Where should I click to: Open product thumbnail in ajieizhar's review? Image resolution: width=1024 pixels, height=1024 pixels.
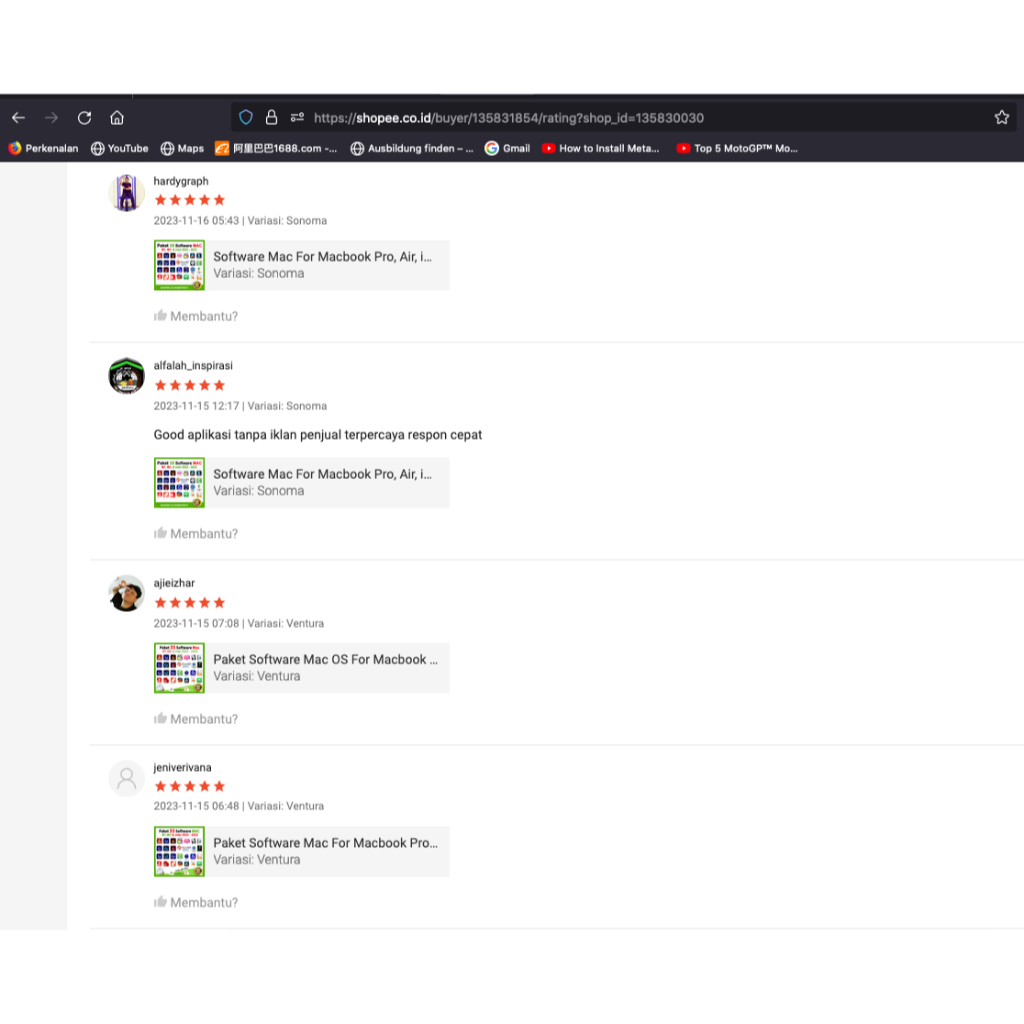coord(179,667)
